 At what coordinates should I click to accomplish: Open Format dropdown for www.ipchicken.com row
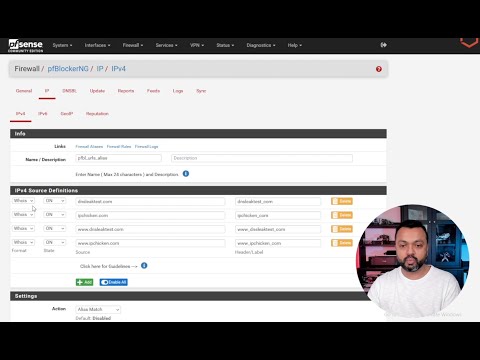coord(23,242)
